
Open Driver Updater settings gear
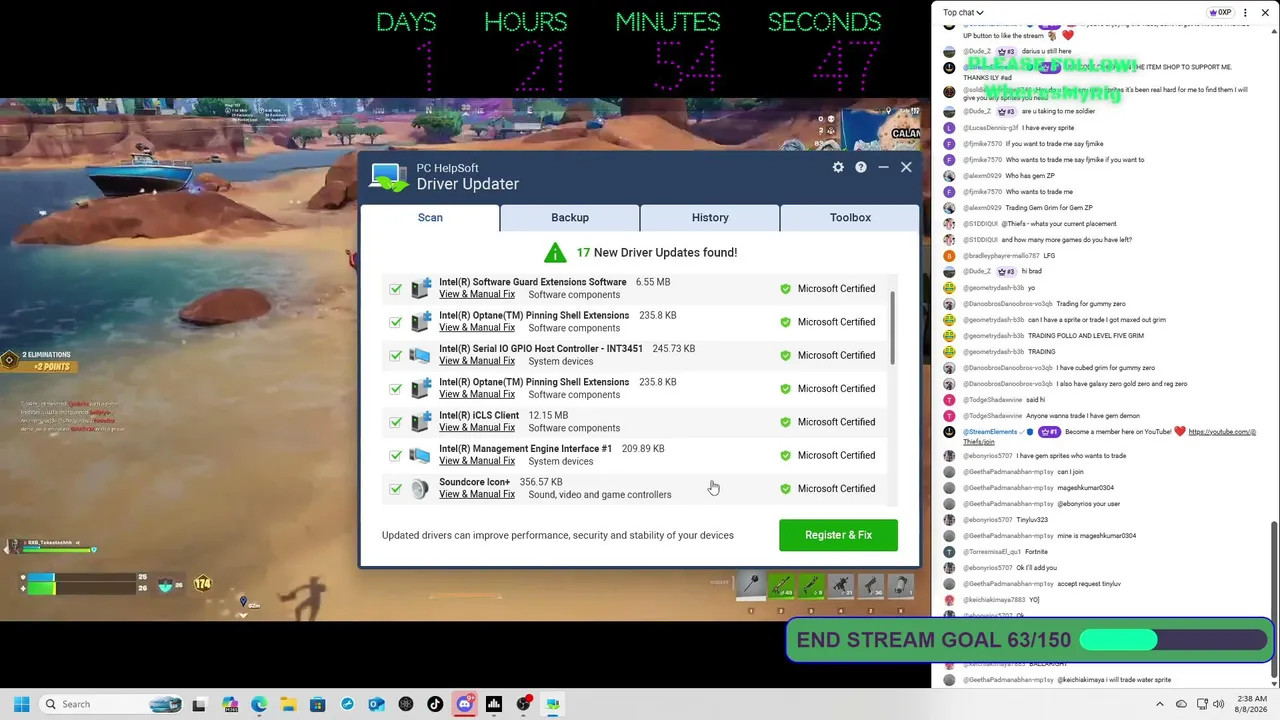point(838,167)
